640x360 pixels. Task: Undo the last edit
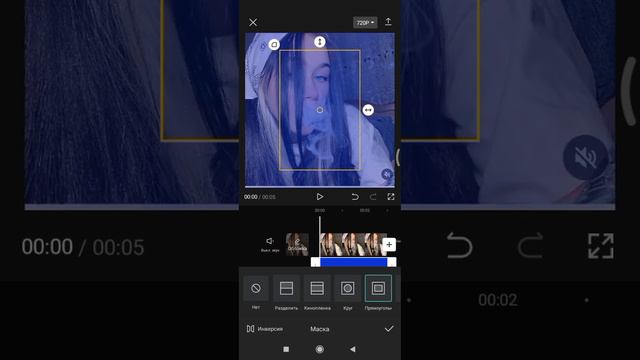coord(355,197)
